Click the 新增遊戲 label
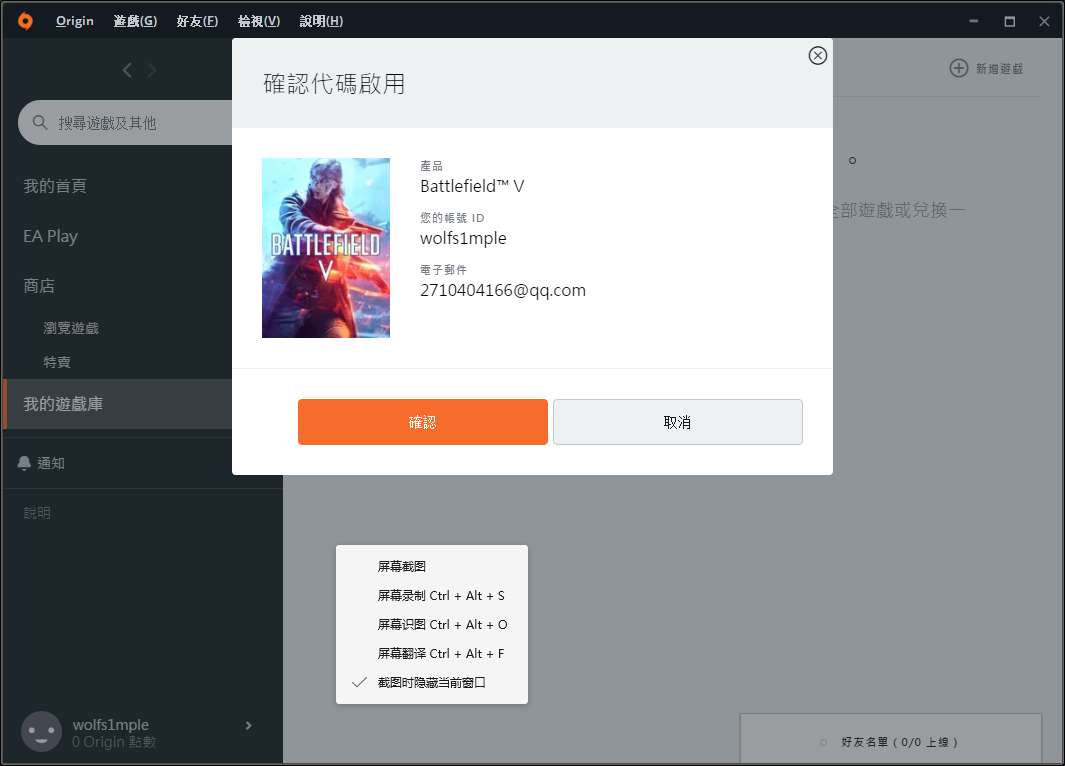This screenshot has height=766, width=1065. [x=999, y=69]
